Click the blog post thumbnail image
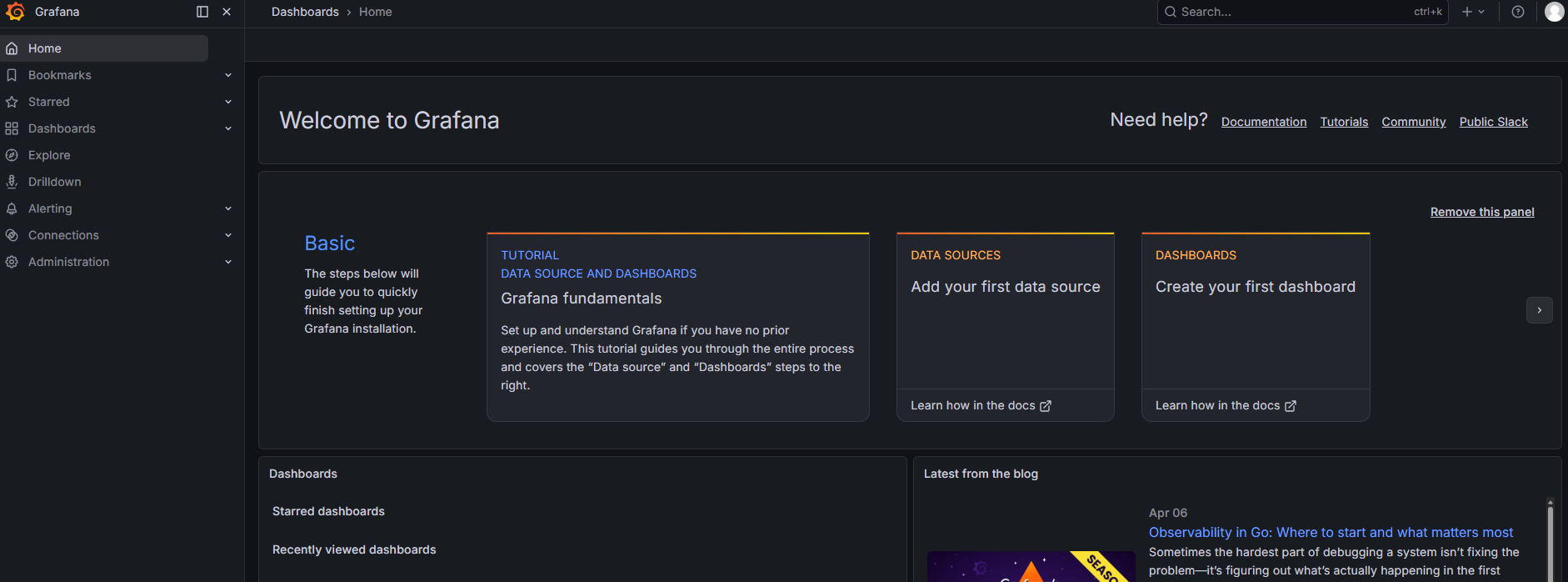The width and height of the screenshot is (1568, 582). point(1031,566)
